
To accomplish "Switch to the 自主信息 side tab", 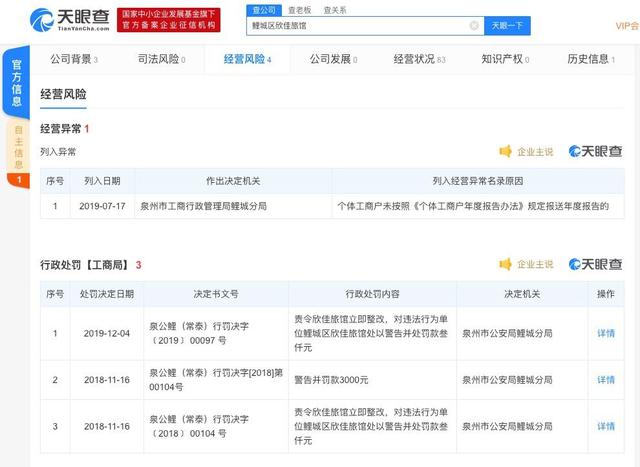I will [18, 147].
